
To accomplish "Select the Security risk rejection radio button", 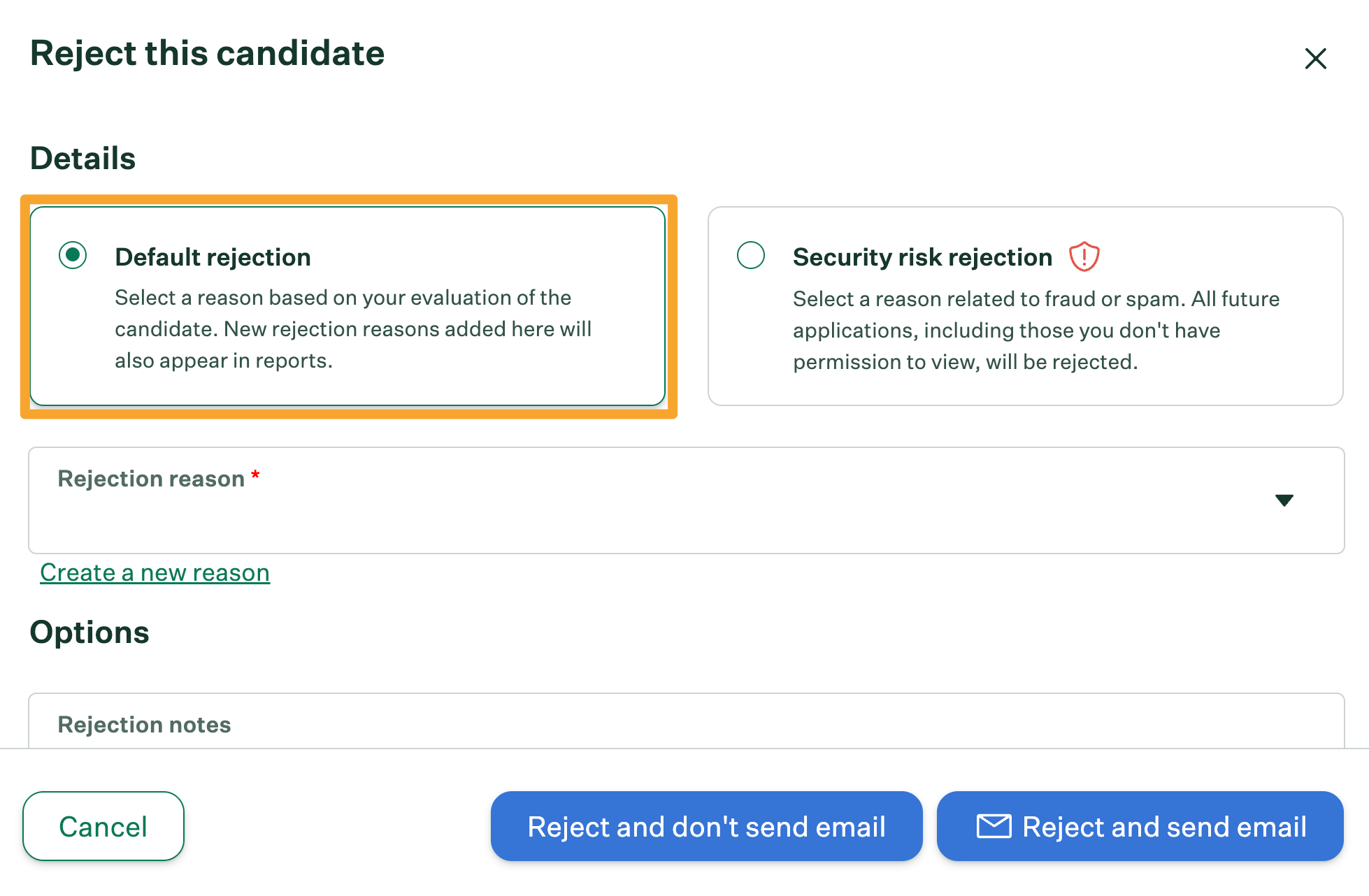I will point(751,255).
